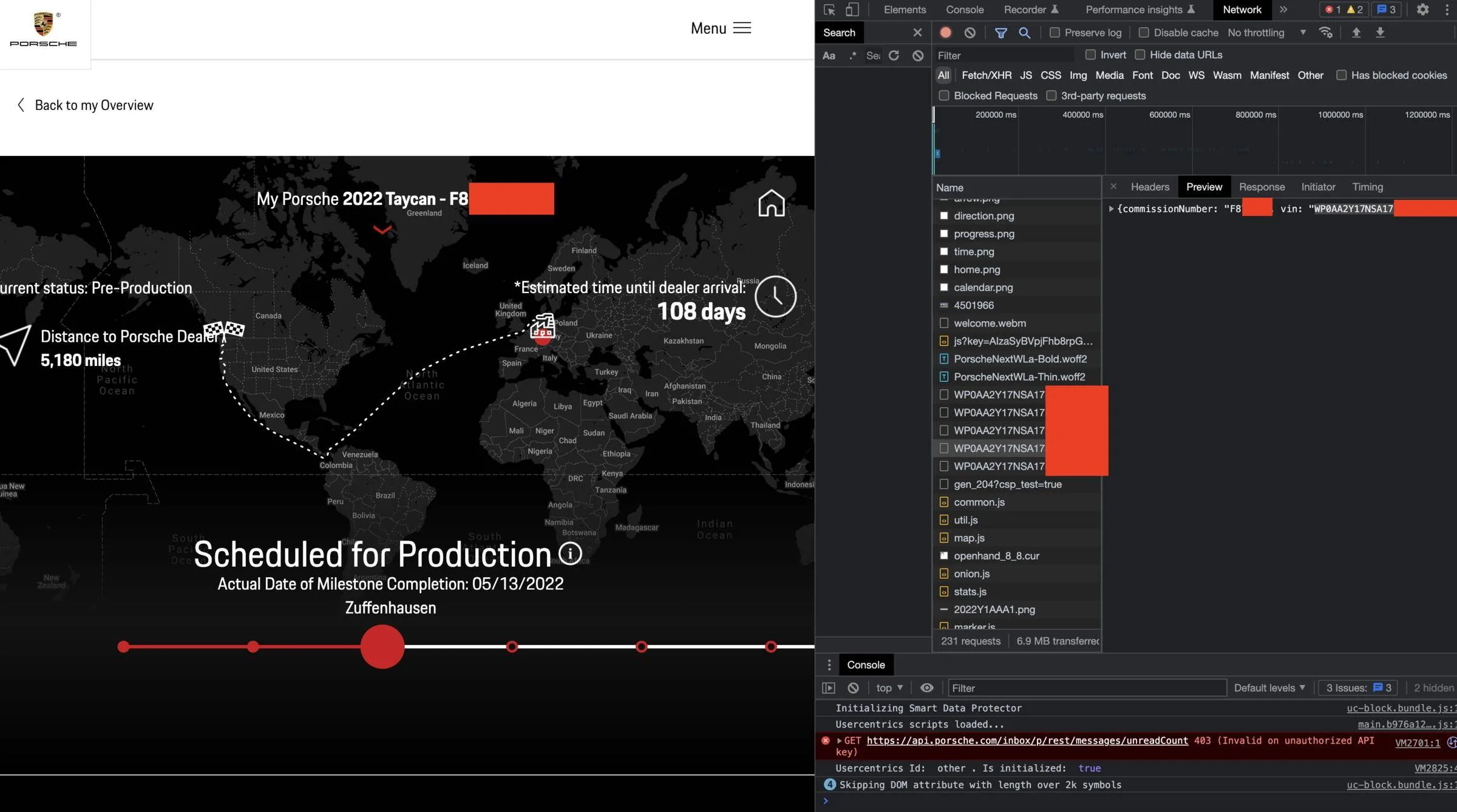The image size is (1457, 812).
Task: Switch to the Headers tab
Action: pyautogui.click(x=1150, y=187)
